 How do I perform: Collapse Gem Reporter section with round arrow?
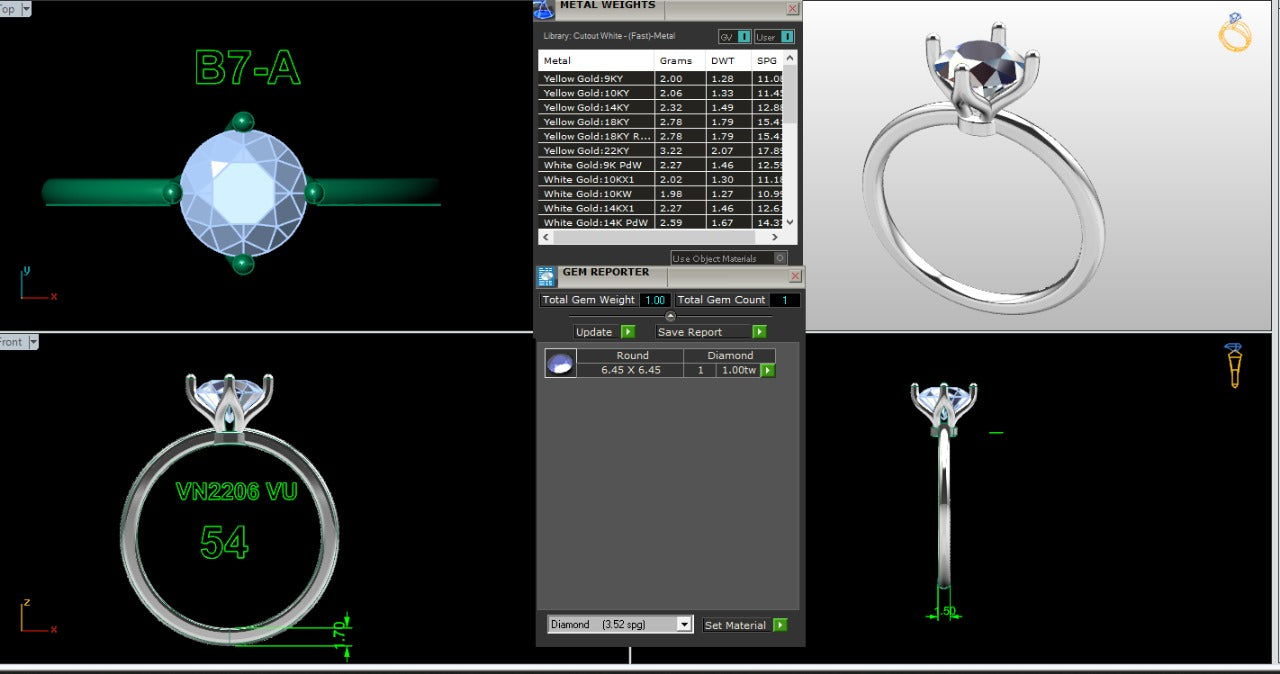[670, 316]
